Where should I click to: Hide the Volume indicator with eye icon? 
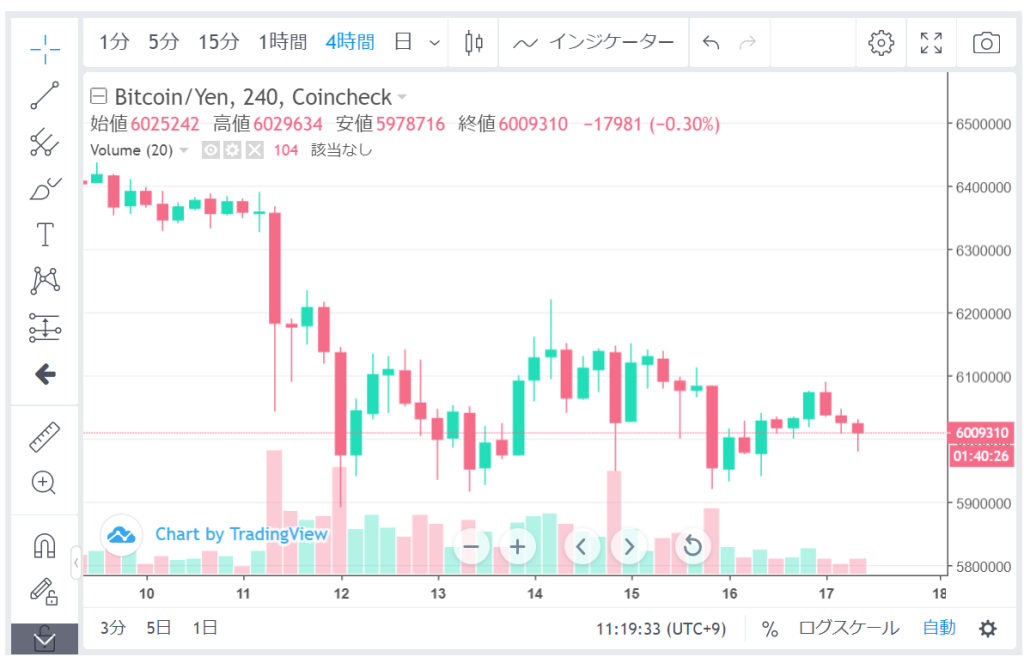pos(211,150)
